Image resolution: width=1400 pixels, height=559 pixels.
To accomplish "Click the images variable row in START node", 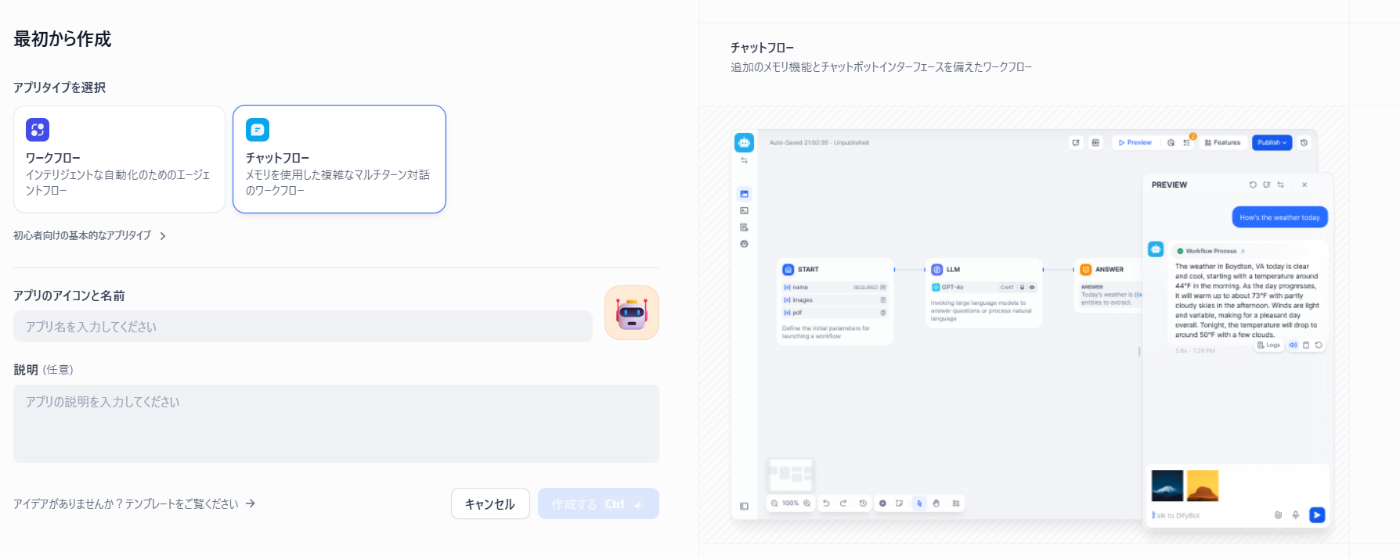I will 835,300.
